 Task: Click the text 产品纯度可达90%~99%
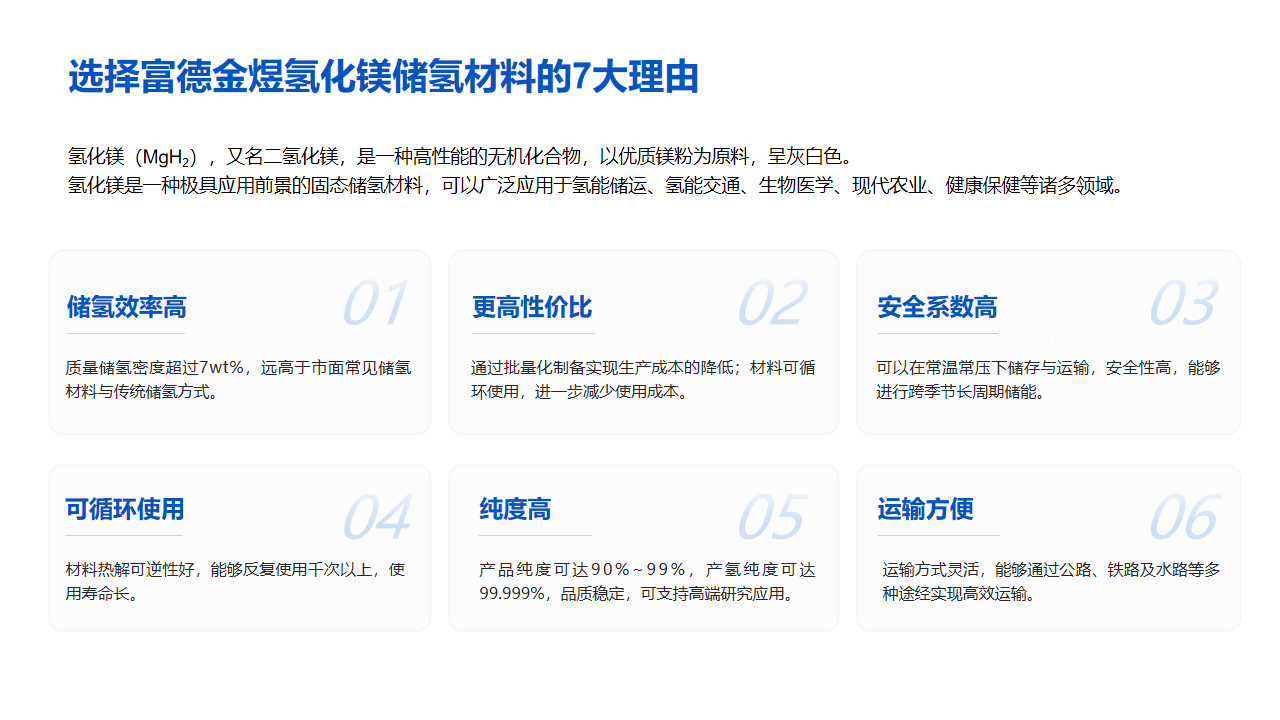click(x=584, y=570)
